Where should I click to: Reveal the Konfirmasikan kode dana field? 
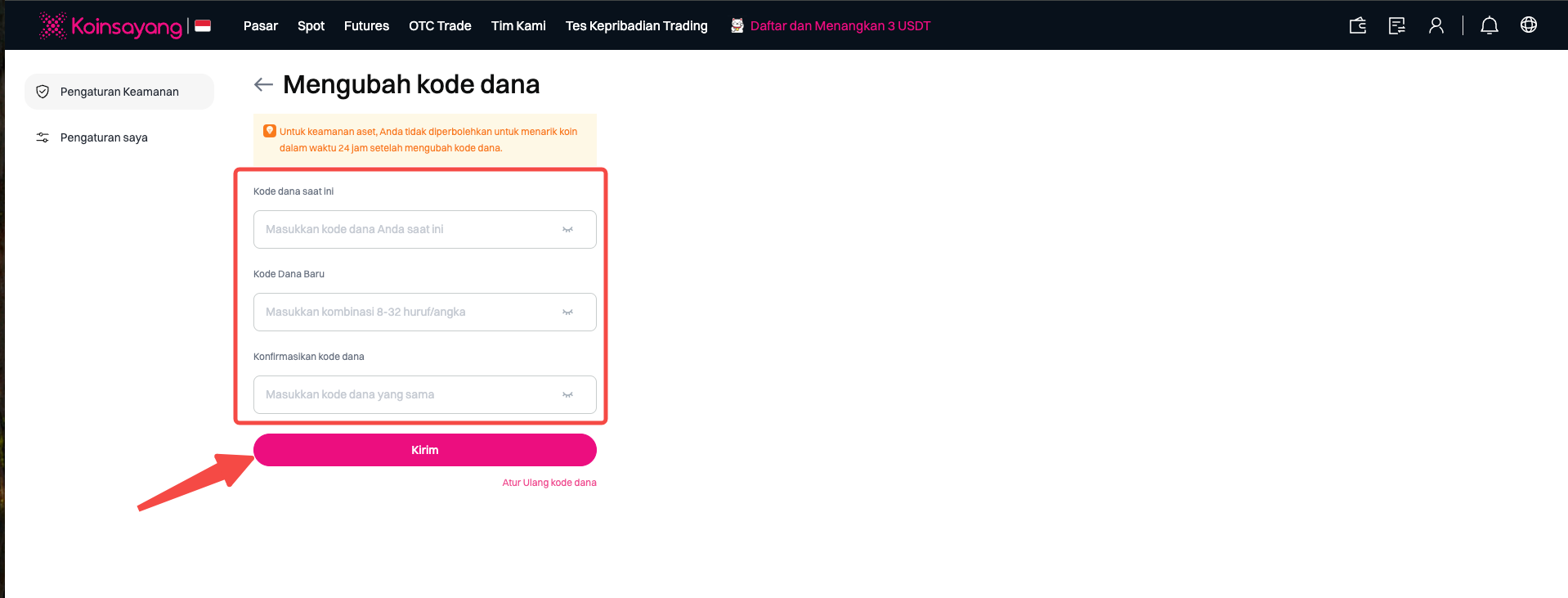point(567,395)
